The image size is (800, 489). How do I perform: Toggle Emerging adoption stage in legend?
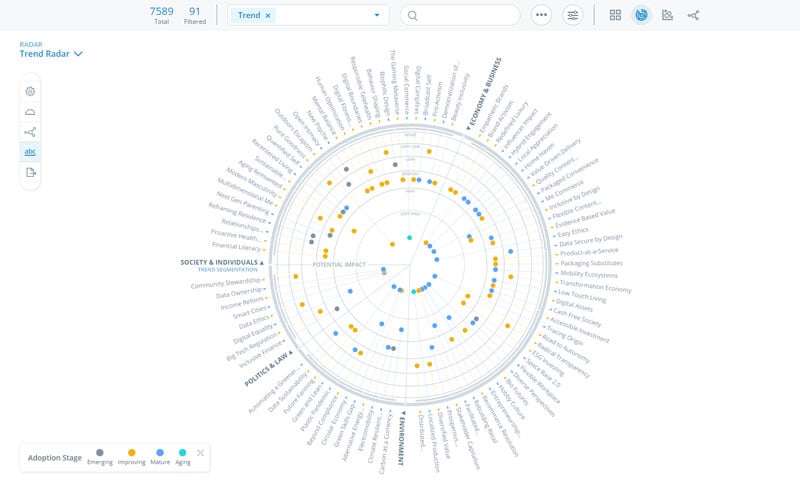pyautogui.click(x=99, y=453)
